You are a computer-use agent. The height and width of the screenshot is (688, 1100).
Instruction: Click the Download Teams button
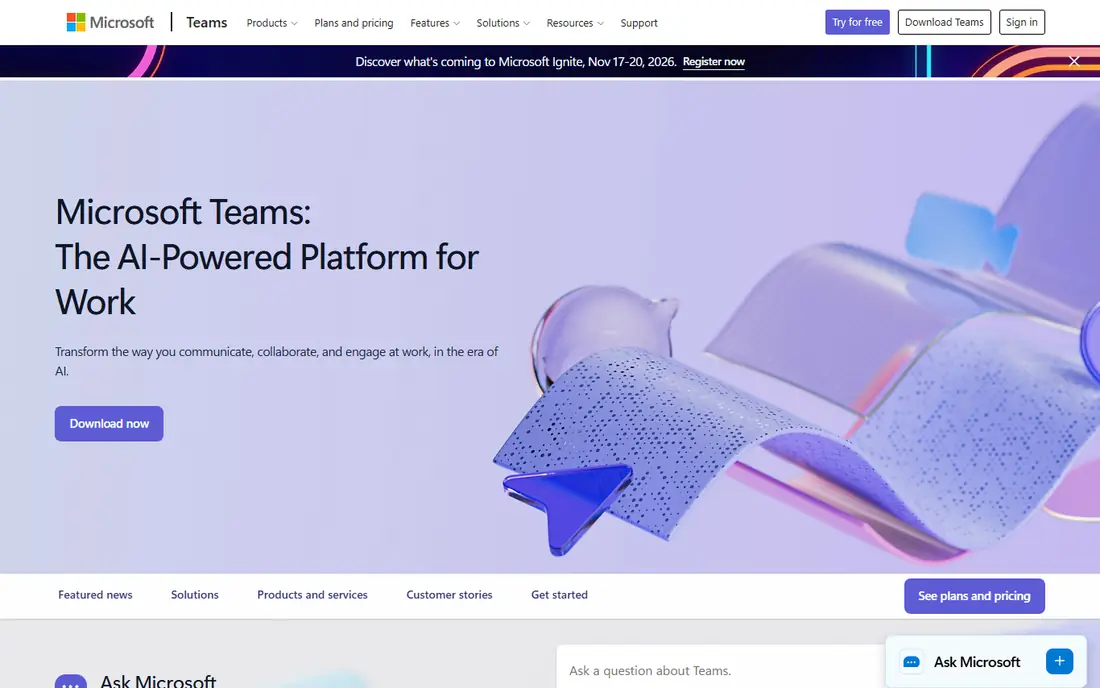tap(944, 22)
